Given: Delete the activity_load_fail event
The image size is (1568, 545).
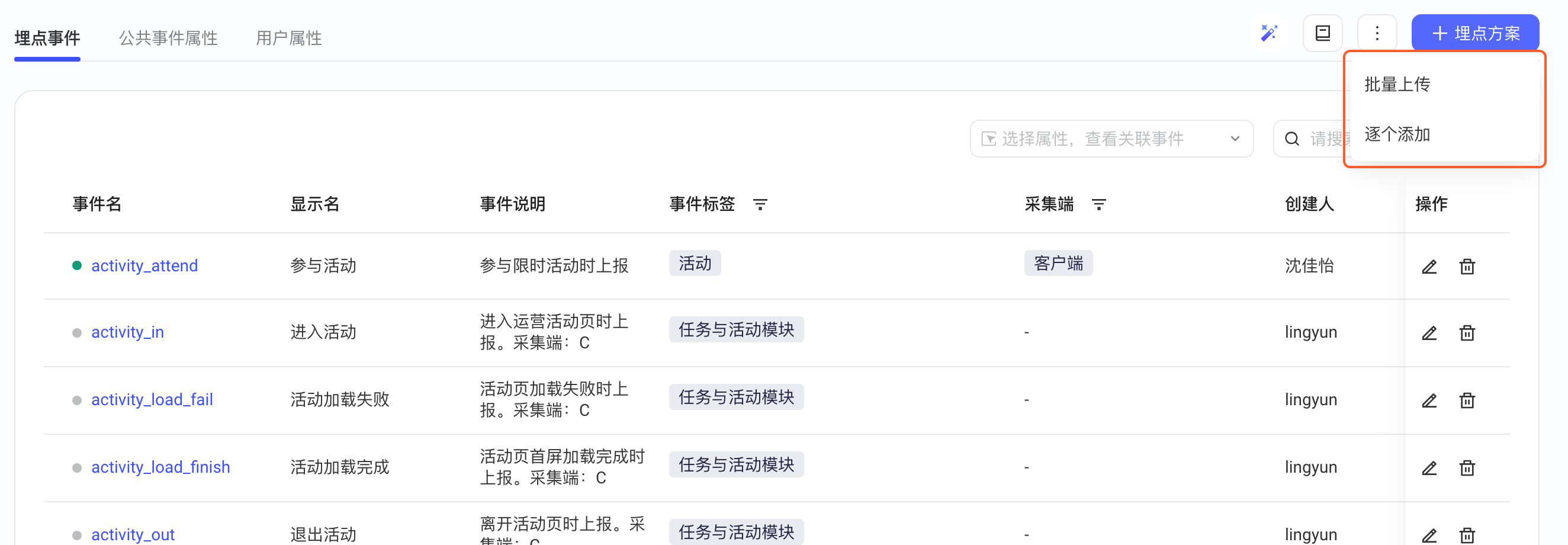Looking at the screenshot, I should tap(1467, 400).
